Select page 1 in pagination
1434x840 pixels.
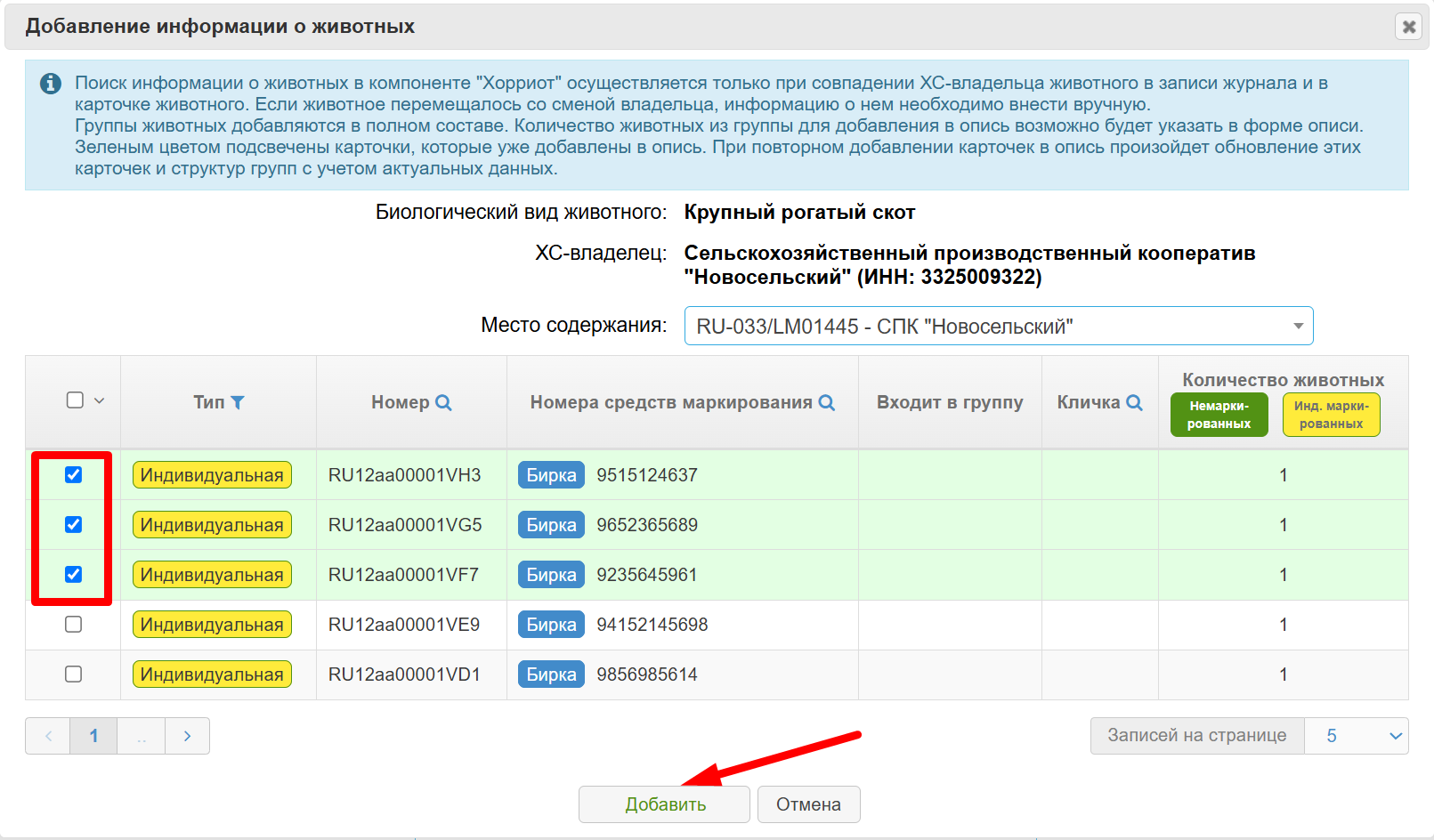[x=93, y=736]
